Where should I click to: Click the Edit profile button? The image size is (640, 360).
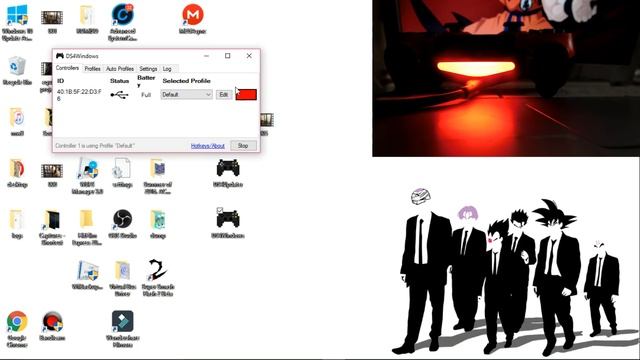(224, 95)
